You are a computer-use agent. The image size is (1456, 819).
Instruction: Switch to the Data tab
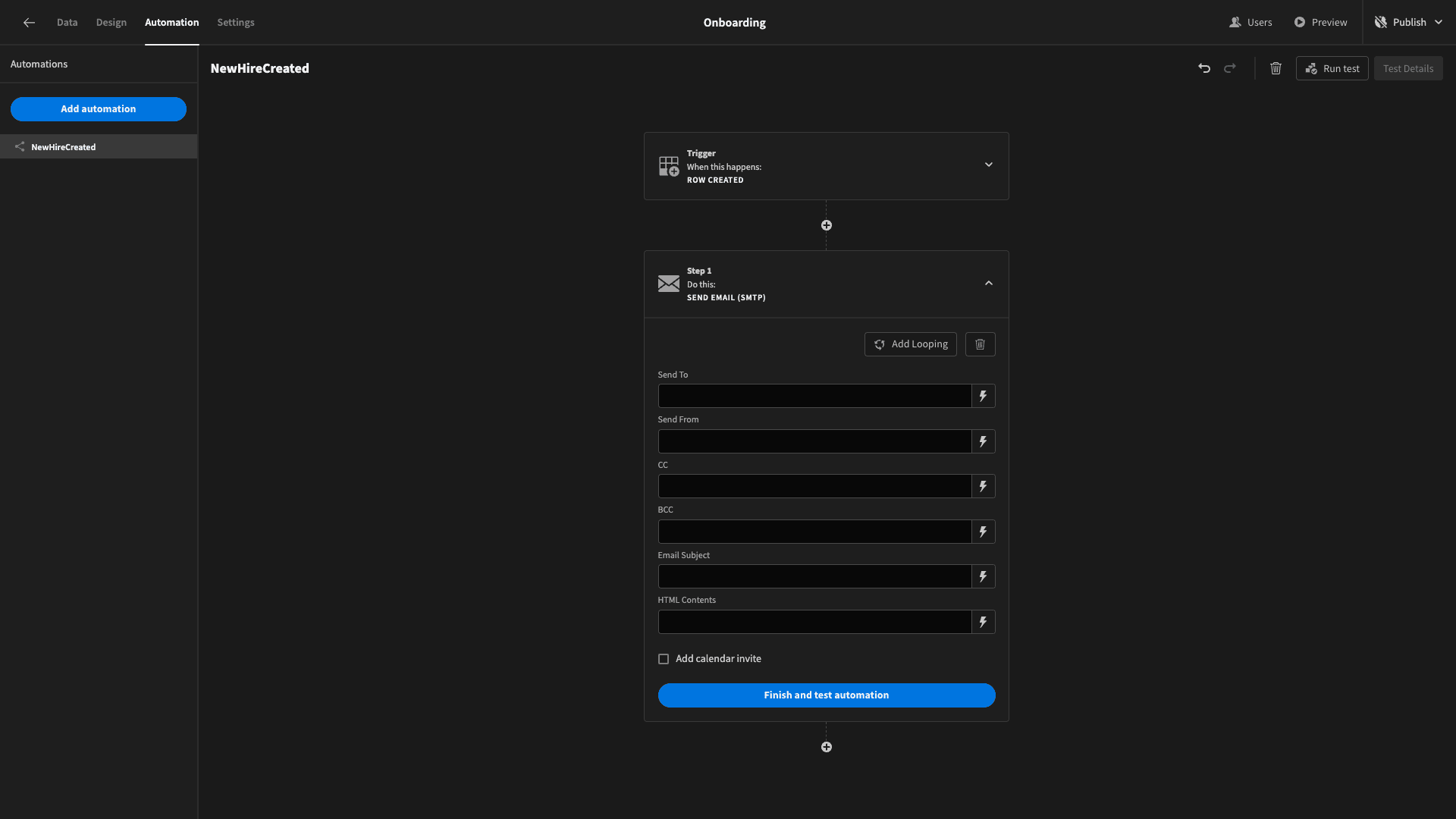coord(67,23)
